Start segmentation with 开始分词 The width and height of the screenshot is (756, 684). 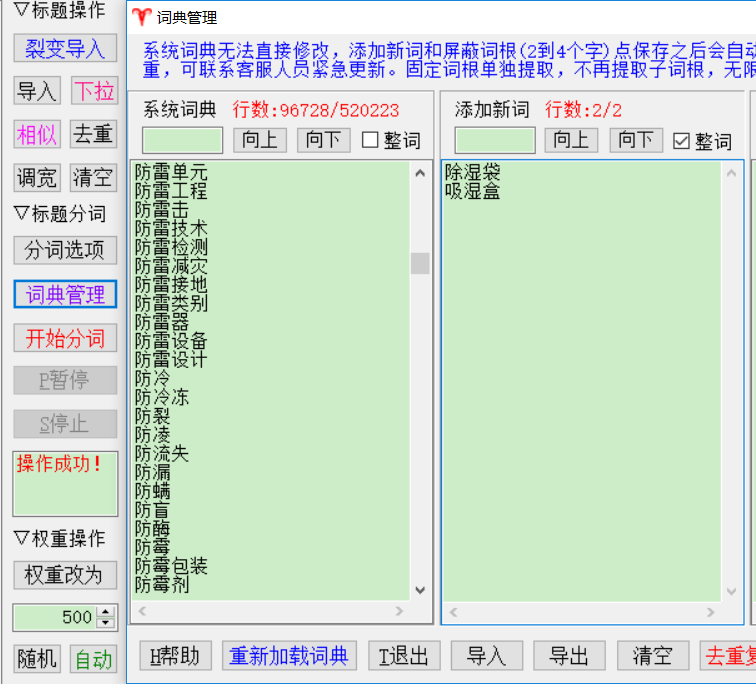pyautogui.click(x=65, y=338)
